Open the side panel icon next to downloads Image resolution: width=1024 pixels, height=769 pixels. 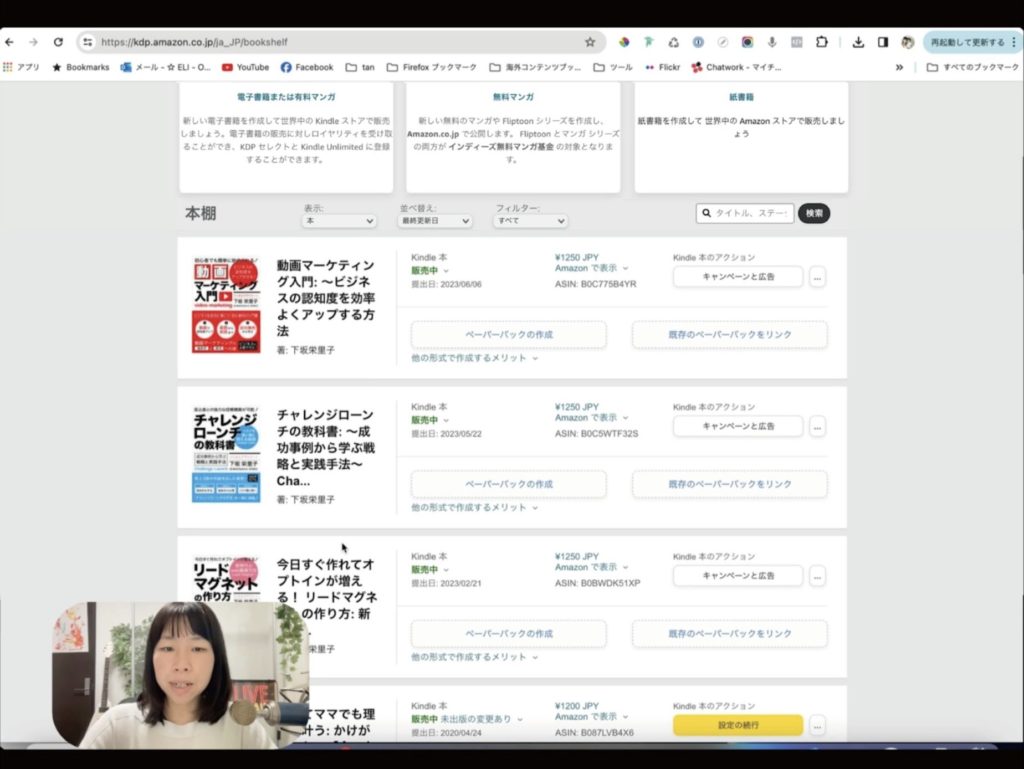click(883, 42)
